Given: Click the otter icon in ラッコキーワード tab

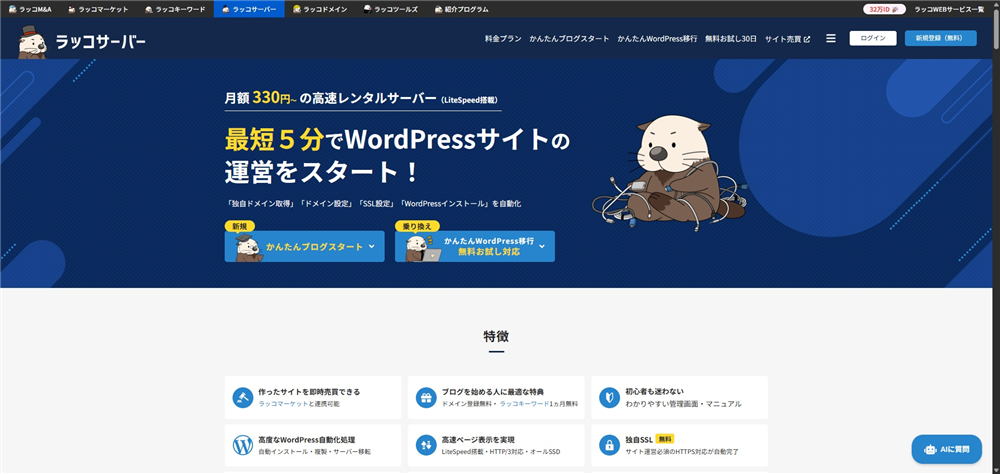Looking at the screenshot, I should (149, 10).
